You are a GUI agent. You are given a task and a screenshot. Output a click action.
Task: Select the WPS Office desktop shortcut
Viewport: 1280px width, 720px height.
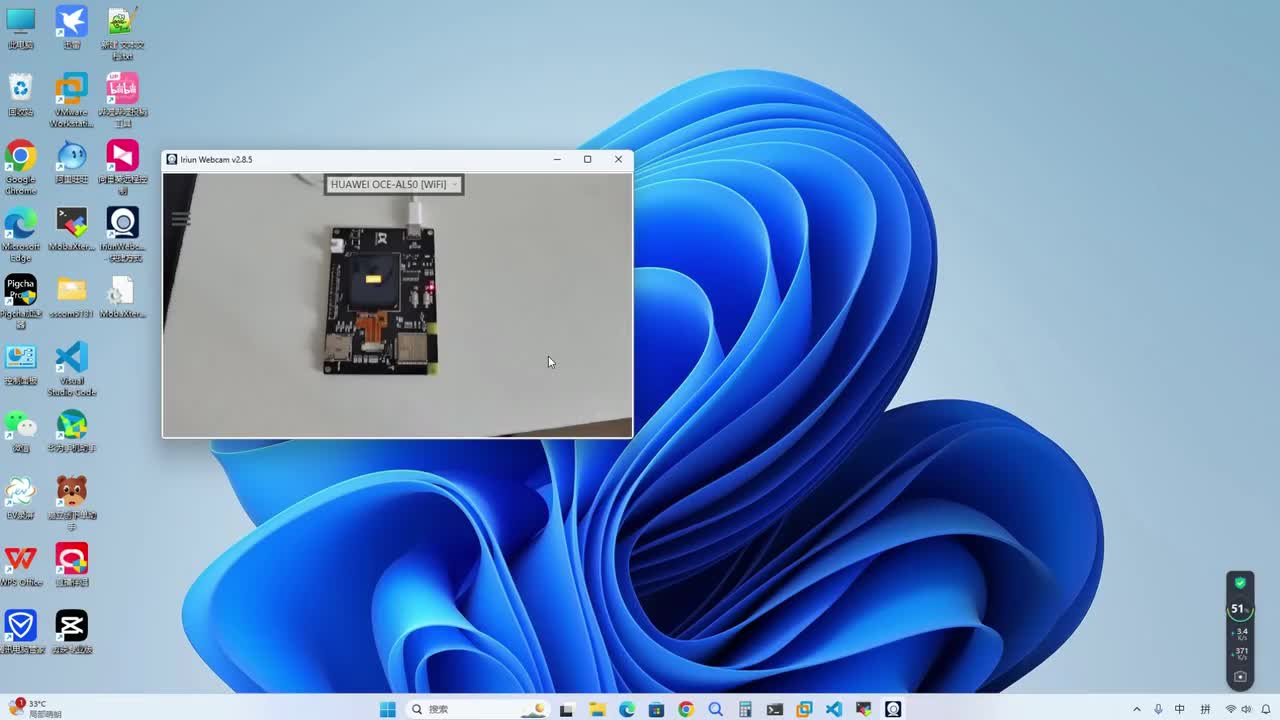[x=20, y=564]
